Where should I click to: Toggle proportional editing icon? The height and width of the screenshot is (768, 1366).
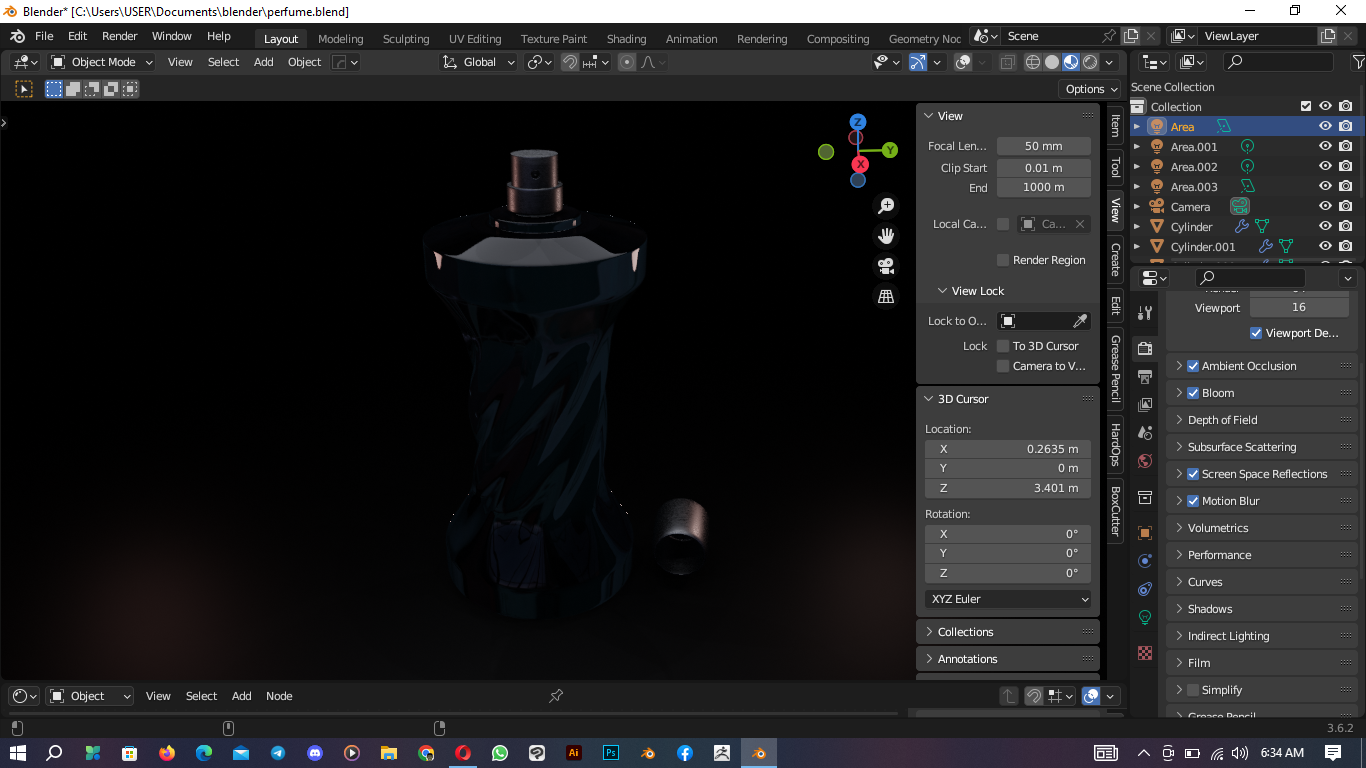tap(627, 62)
